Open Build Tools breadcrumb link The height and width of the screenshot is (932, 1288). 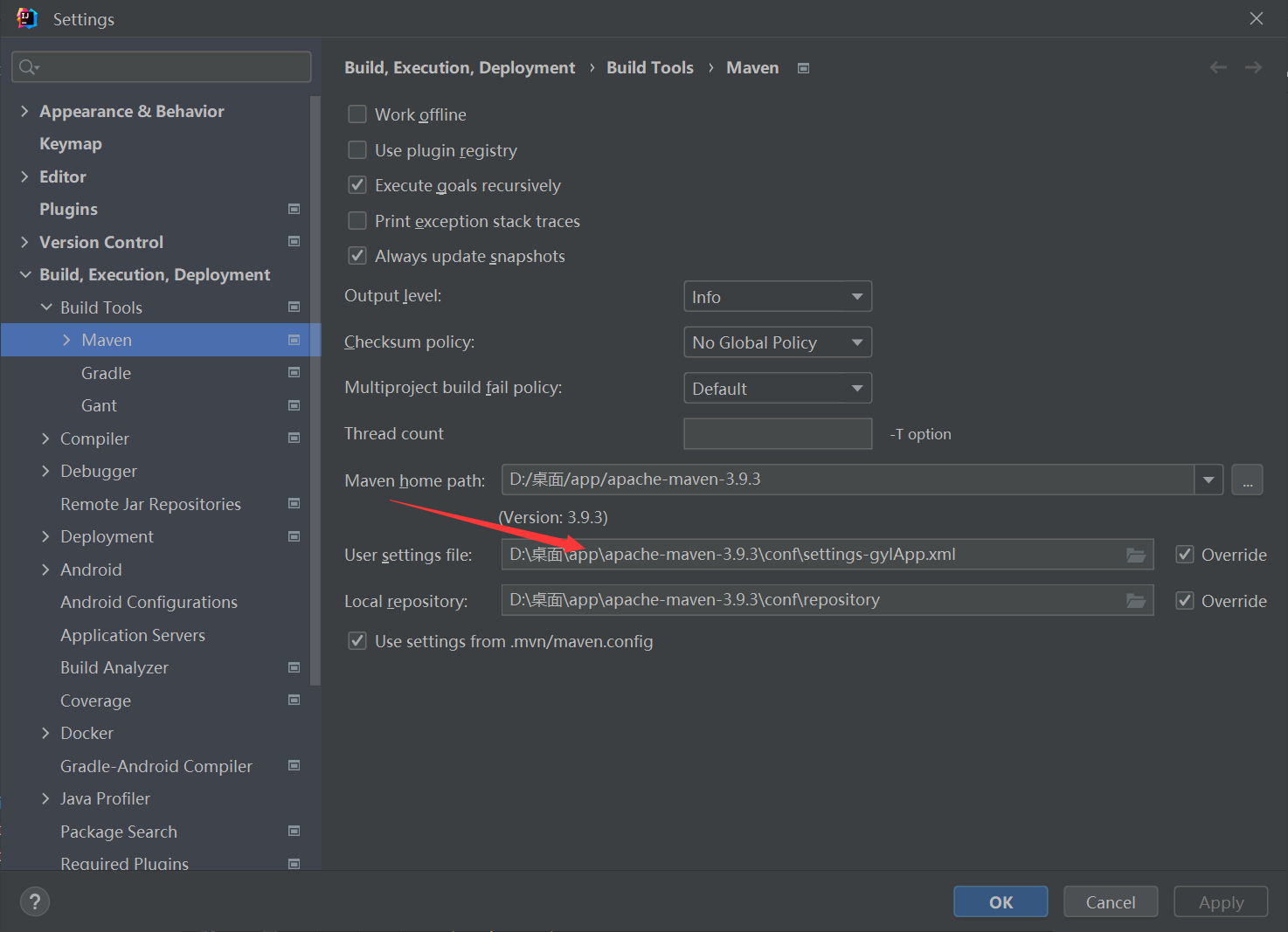[x=650, y=67]
